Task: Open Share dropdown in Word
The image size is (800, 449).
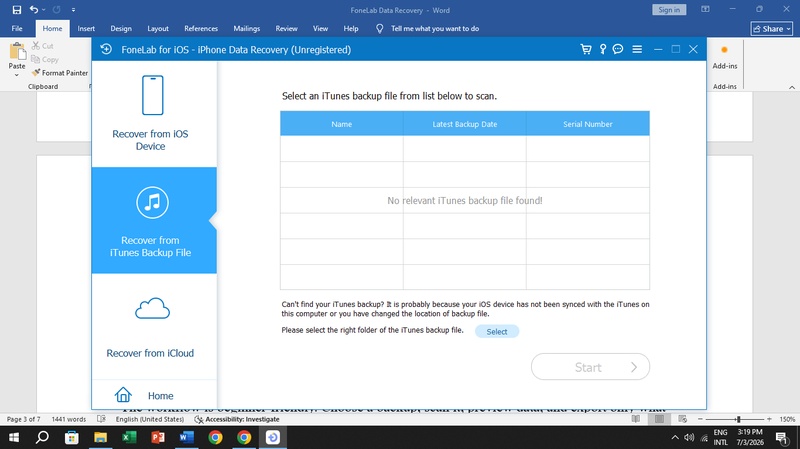Action: (x=771, y=29)
